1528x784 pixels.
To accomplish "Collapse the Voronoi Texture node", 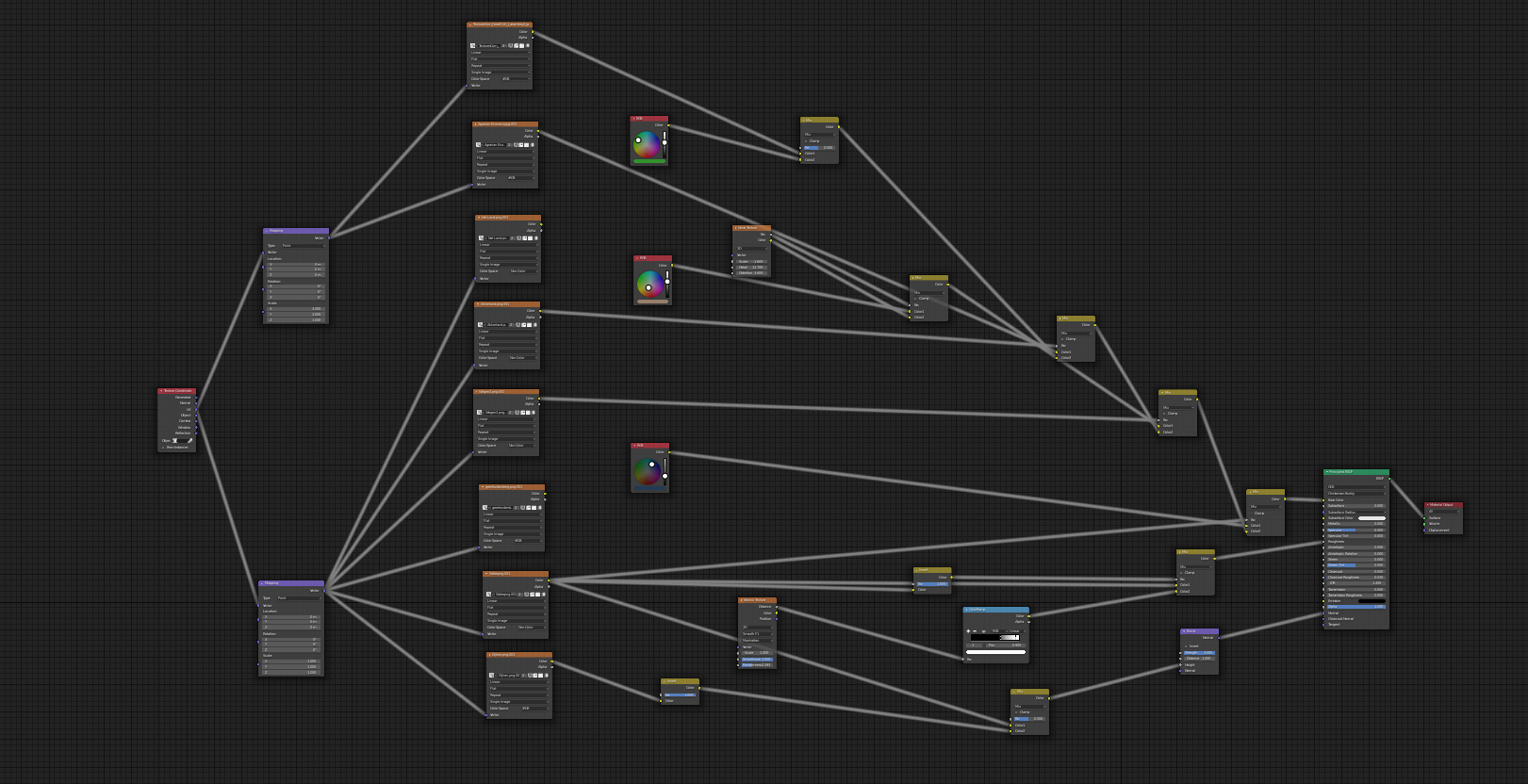I will [x=742, y=600].
